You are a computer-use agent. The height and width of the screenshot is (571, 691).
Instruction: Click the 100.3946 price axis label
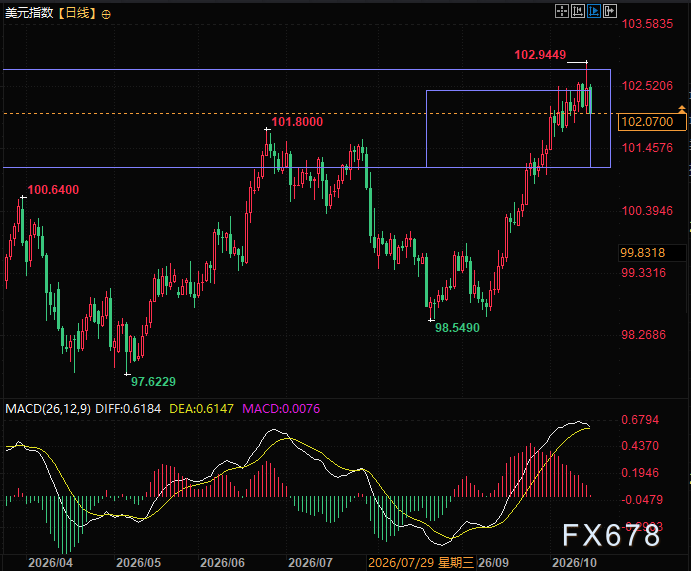pyautogui.click(x=647, y=211)
